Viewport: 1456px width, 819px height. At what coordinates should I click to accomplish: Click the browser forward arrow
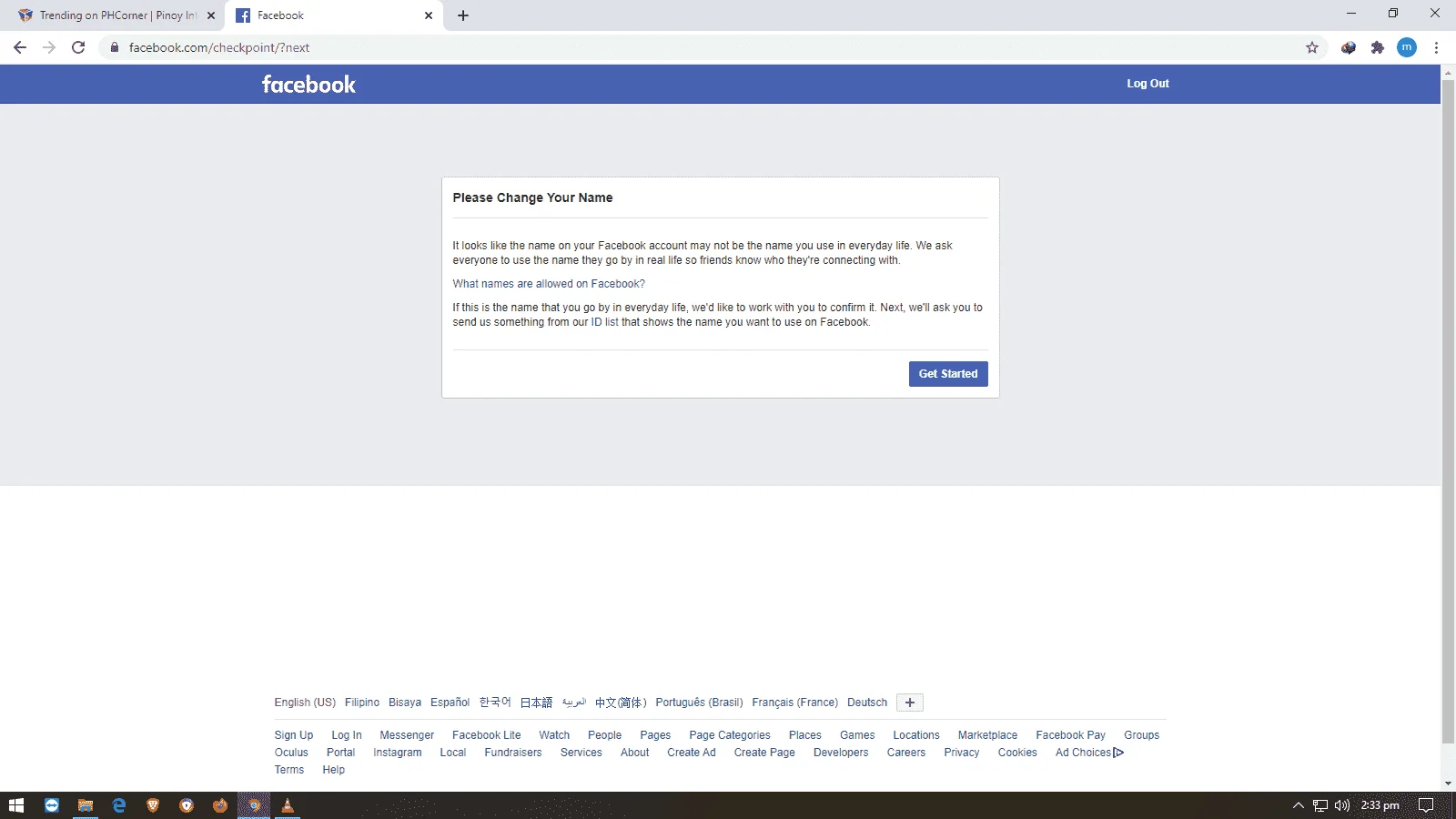(x=49, y=47)
